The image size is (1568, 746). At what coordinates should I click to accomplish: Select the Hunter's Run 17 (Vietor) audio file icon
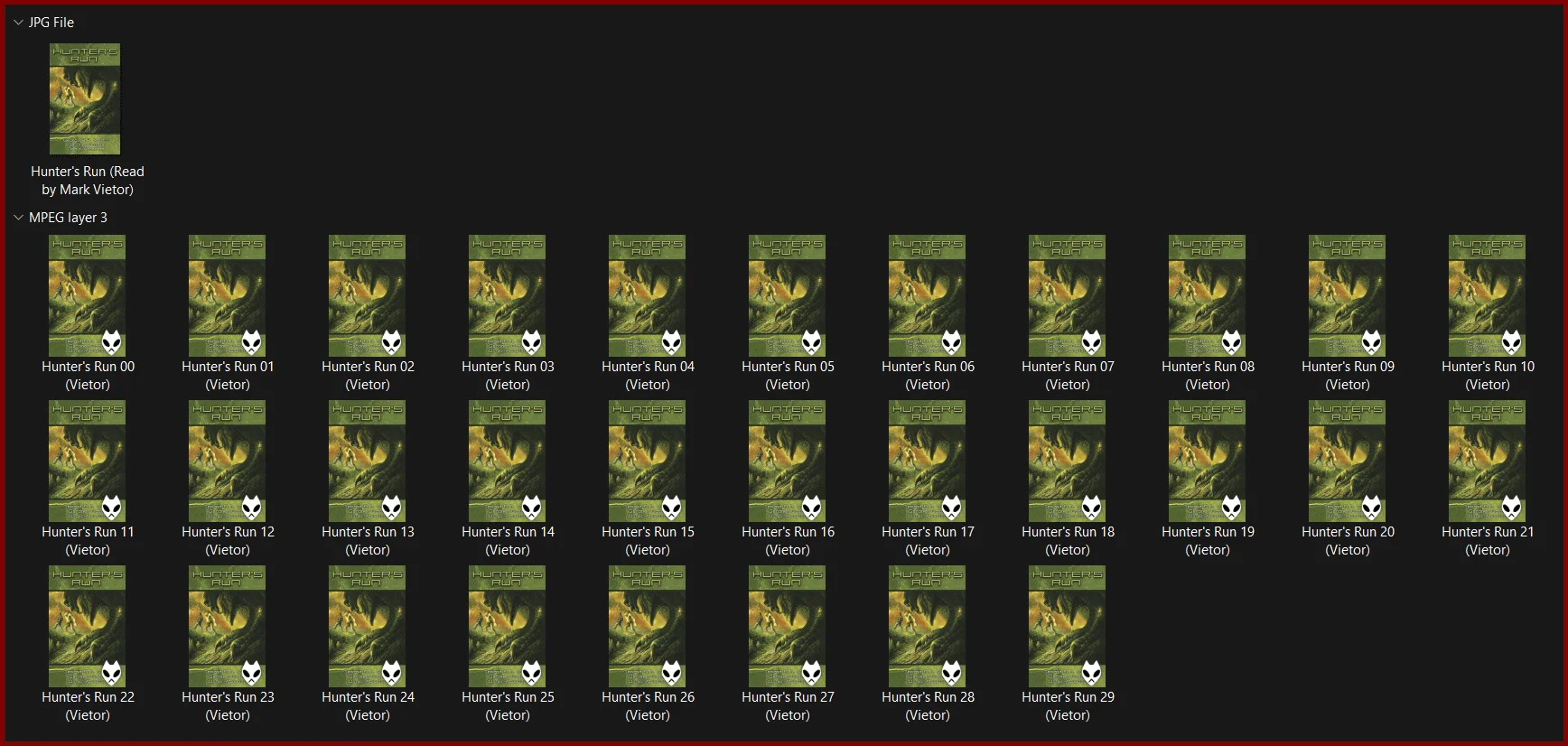point(928,462)
